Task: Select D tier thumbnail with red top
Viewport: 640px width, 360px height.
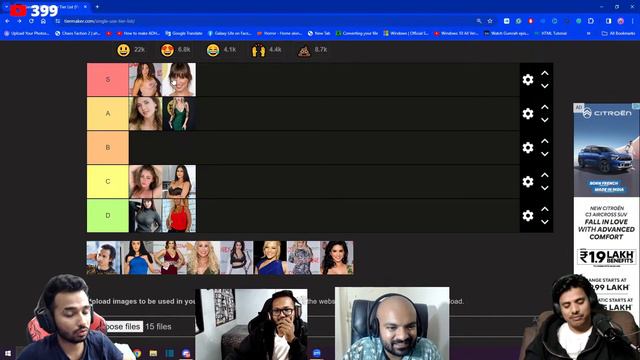Action: tap(179, 216)
